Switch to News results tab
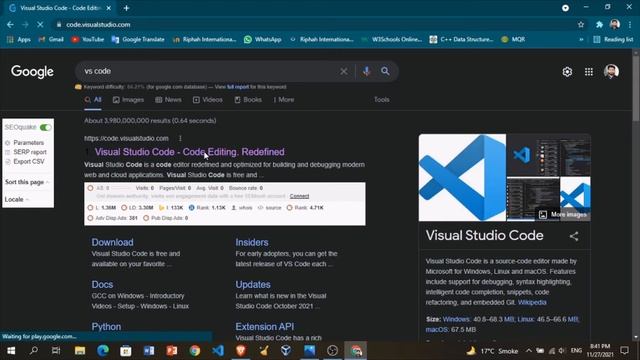 point(168,100)
